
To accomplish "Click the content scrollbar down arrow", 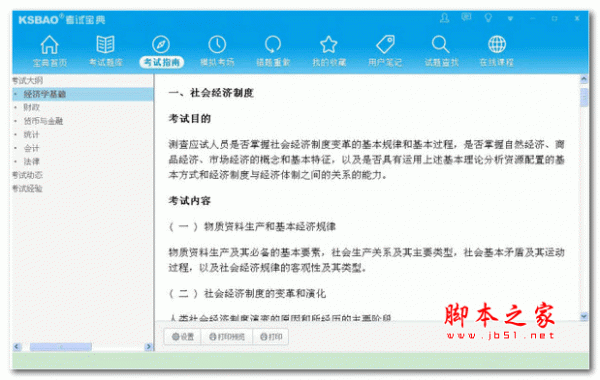I will pyautogui.click(x=584, y=316).
